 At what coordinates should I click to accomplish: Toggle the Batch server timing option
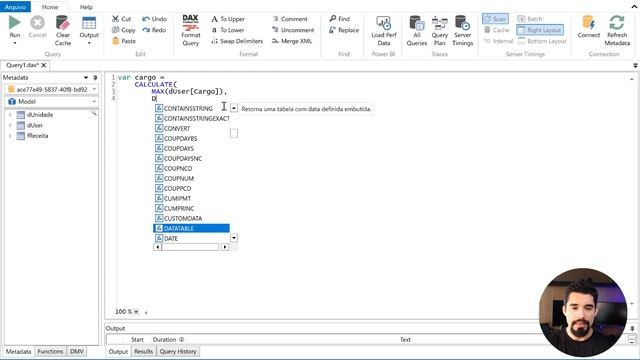(530, 19)
